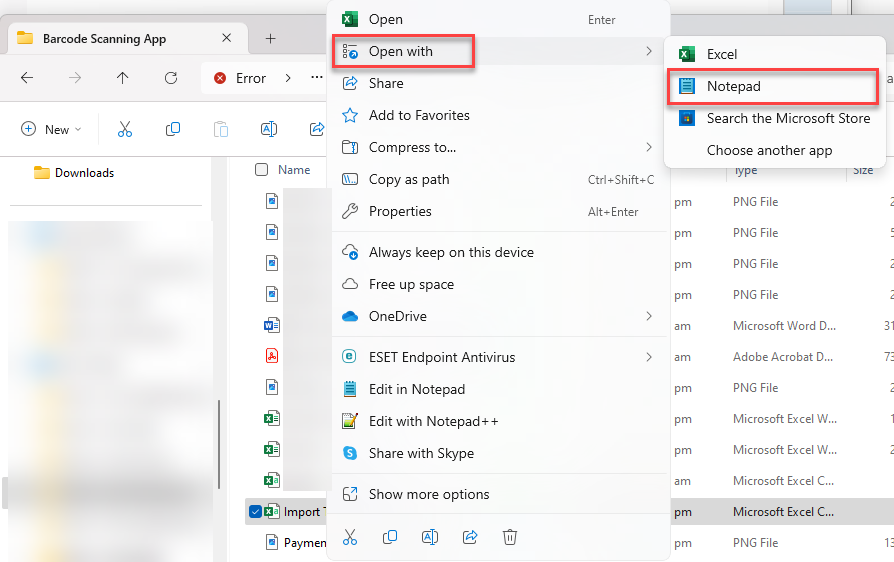Click the rename icon in context menu bottom row
The width and height of the screenshot is (894, 562).
tap(429, 537)
